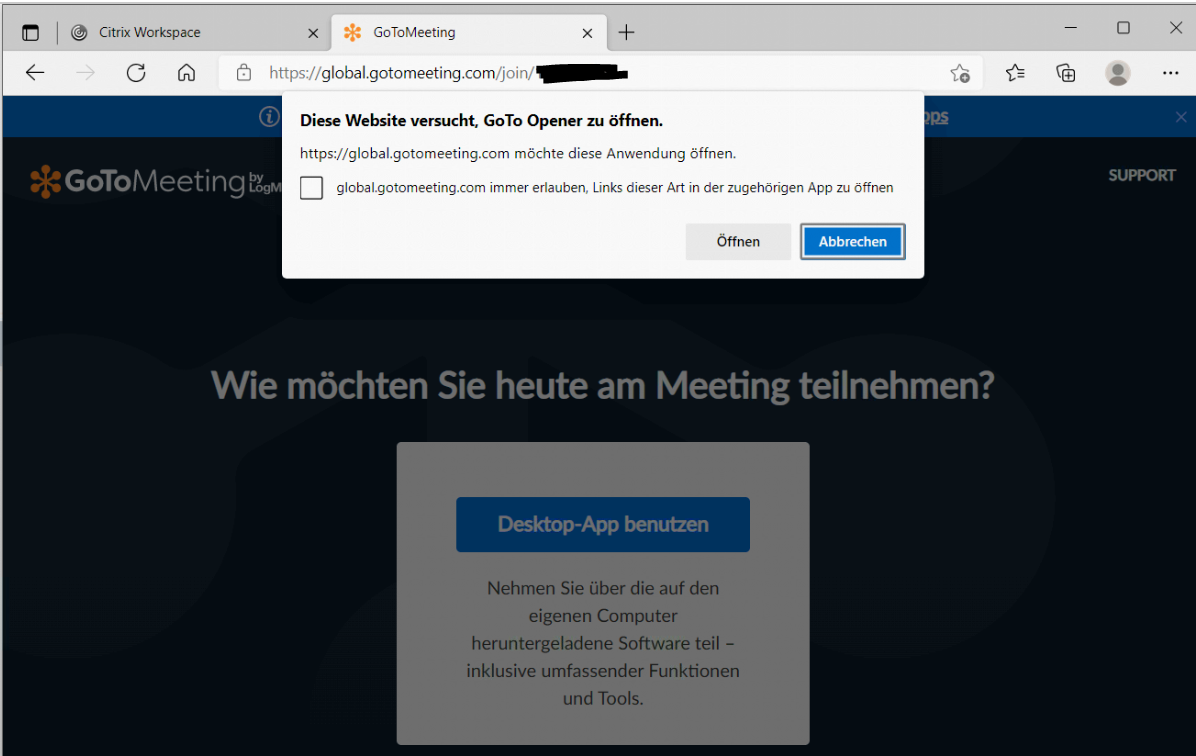1196x756 pixels.
Task: Click the address bar URL
Action: [x=448, y=73]
